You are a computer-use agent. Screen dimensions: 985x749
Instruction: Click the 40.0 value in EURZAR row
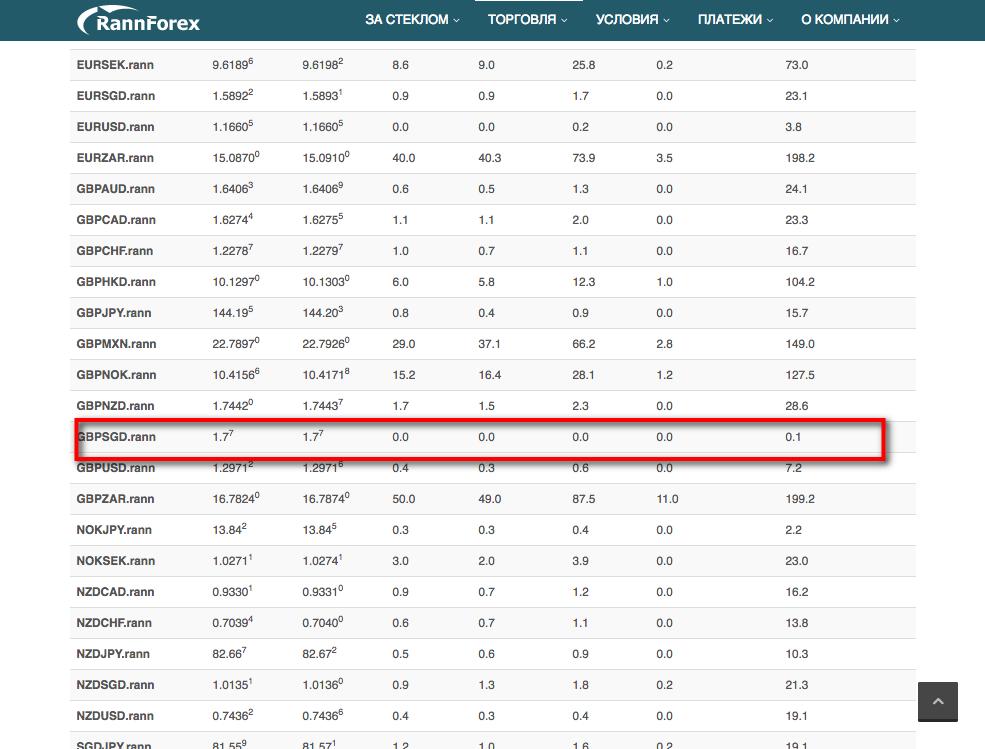coord(404,158)
